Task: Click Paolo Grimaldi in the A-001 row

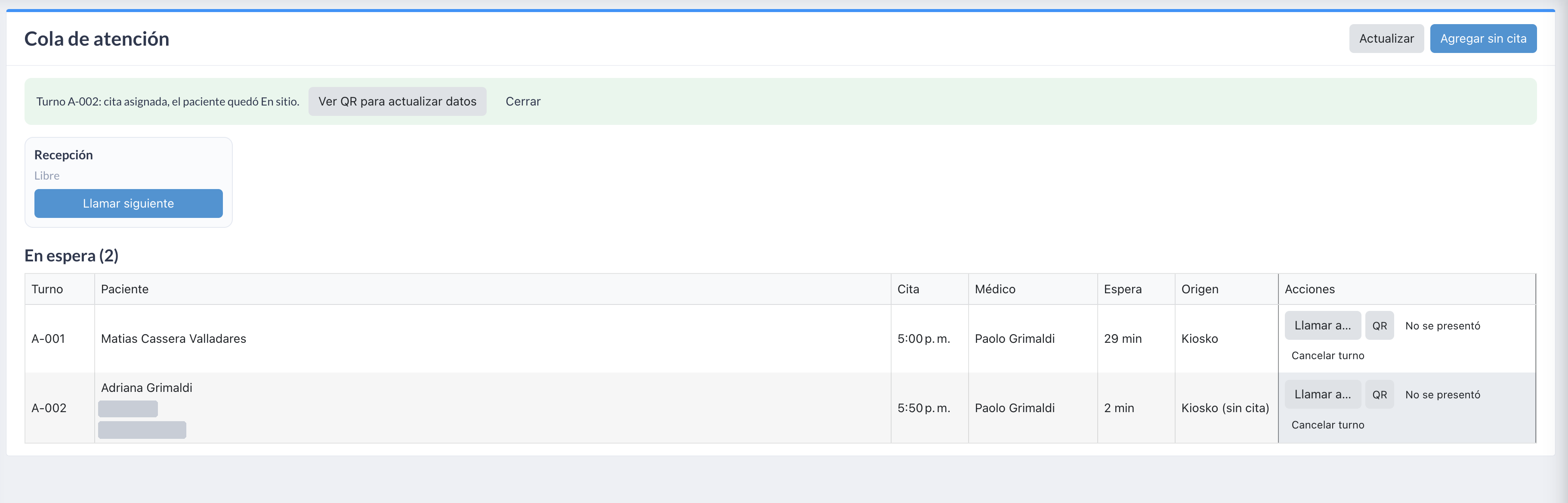Action: coord(1014,338)
